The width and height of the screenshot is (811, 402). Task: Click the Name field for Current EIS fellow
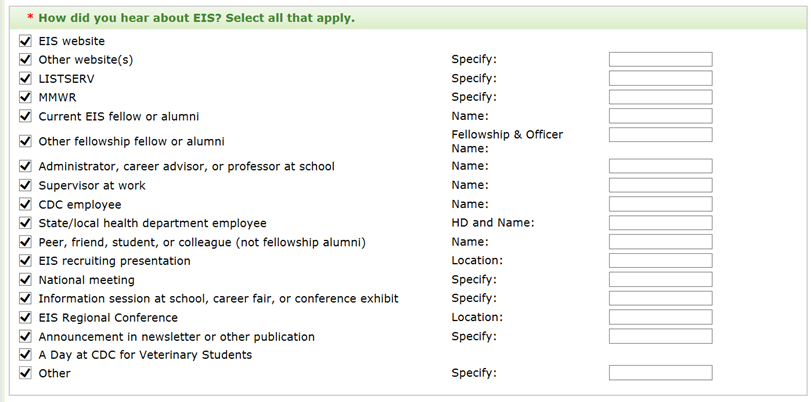pyautogui.click(x=660, y=116)
